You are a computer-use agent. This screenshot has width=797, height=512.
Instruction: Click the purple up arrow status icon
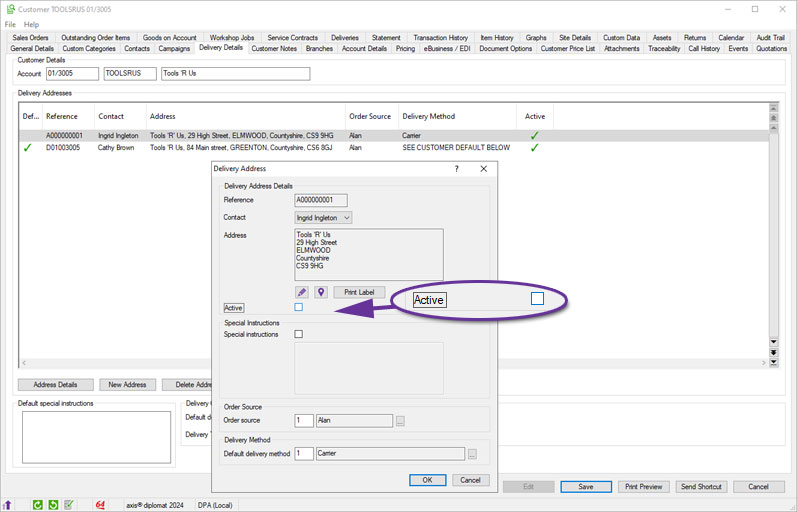(x=8, y=506)
